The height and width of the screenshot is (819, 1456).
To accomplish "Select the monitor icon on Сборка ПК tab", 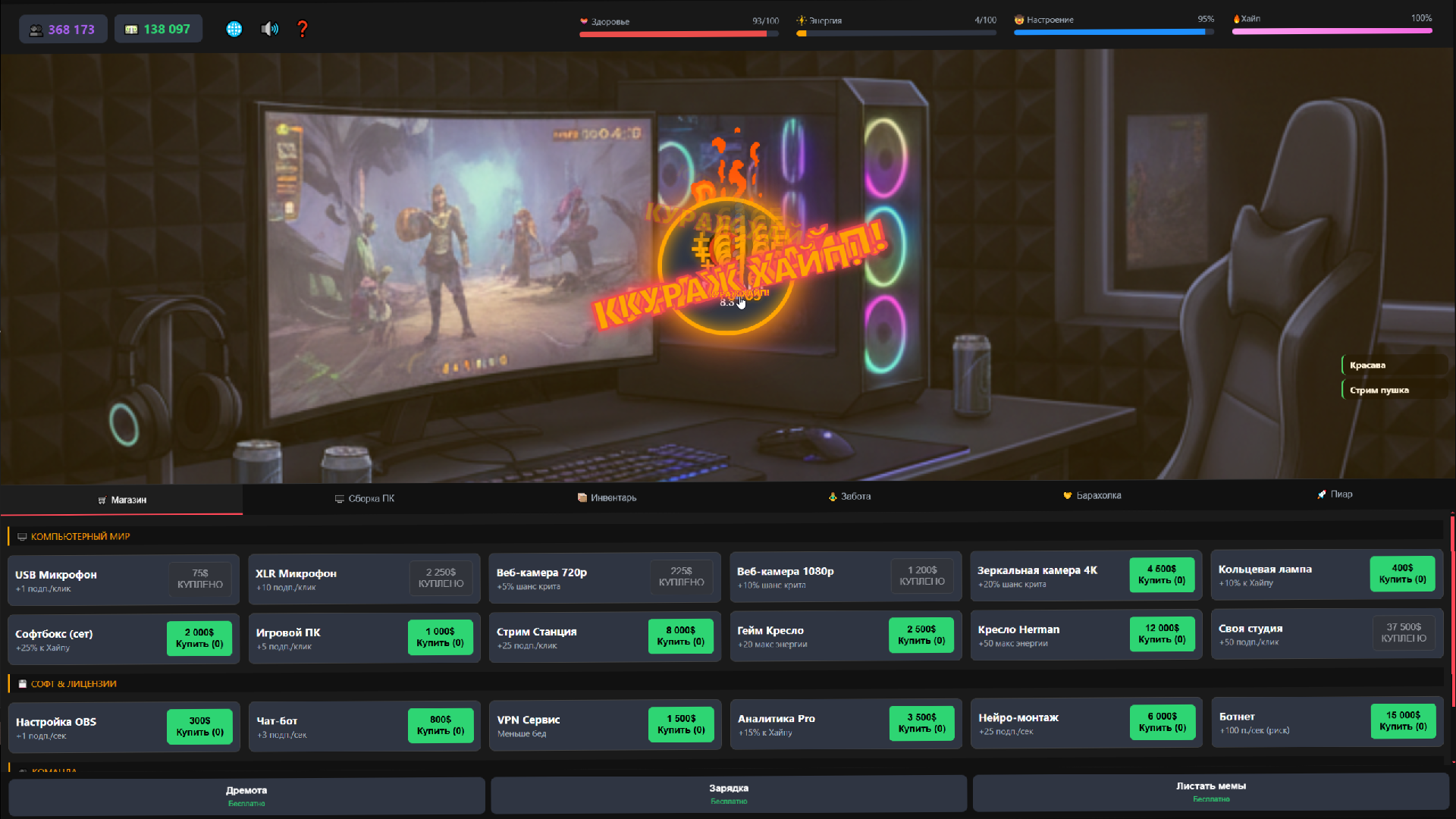I will (x=339, y=498).
